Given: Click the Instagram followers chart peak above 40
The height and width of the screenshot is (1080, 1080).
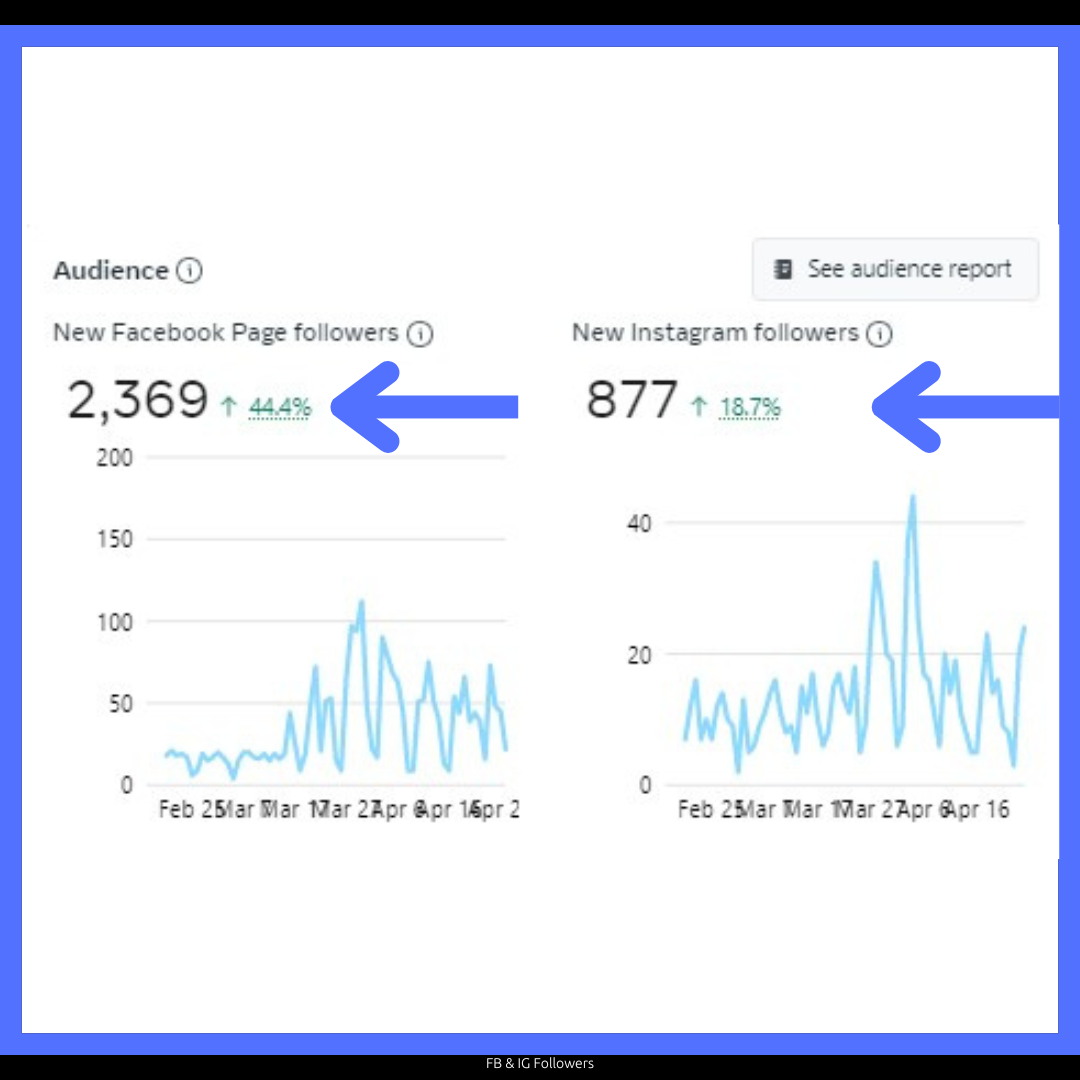Looking at the screenshot, I should coord(913,497).
